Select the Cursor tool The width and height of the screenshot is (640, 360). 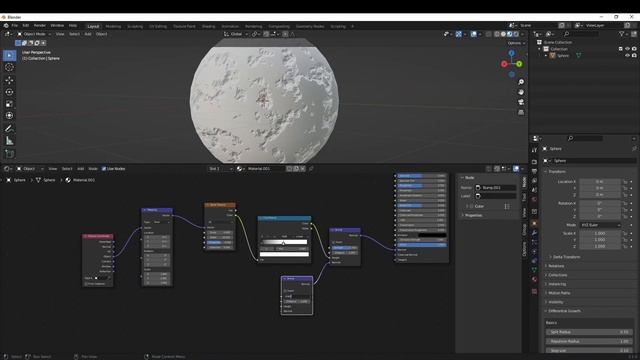pyautogui.click(x=9, y=67)
